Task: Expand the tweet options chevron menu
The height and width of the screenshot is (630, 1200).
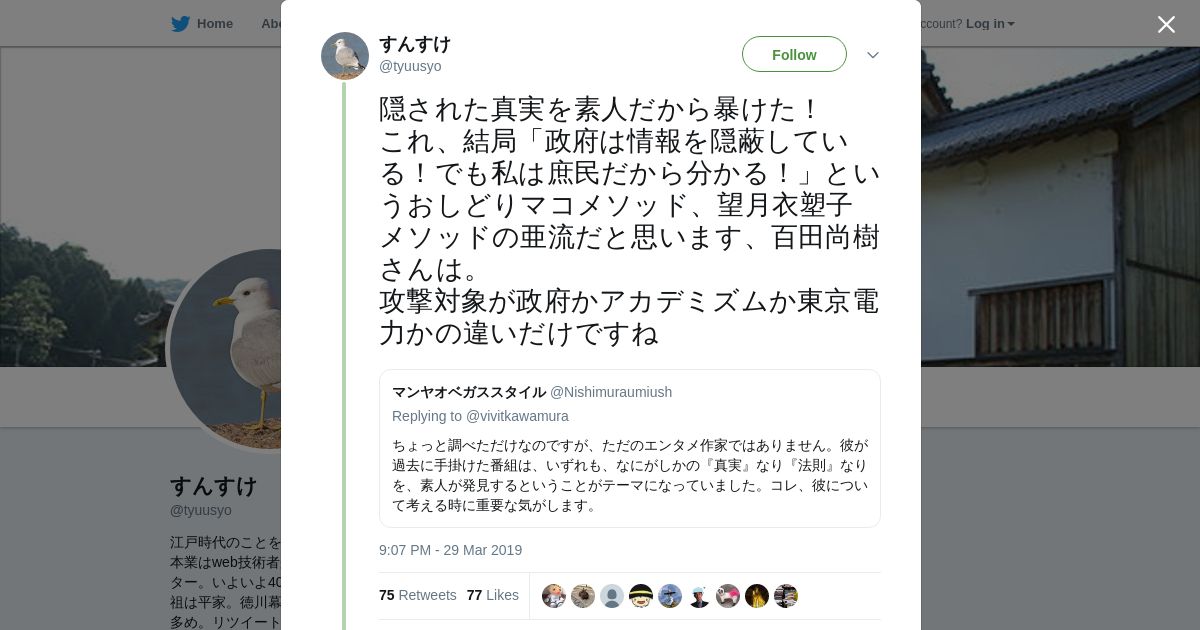Action: pos(872,55)
